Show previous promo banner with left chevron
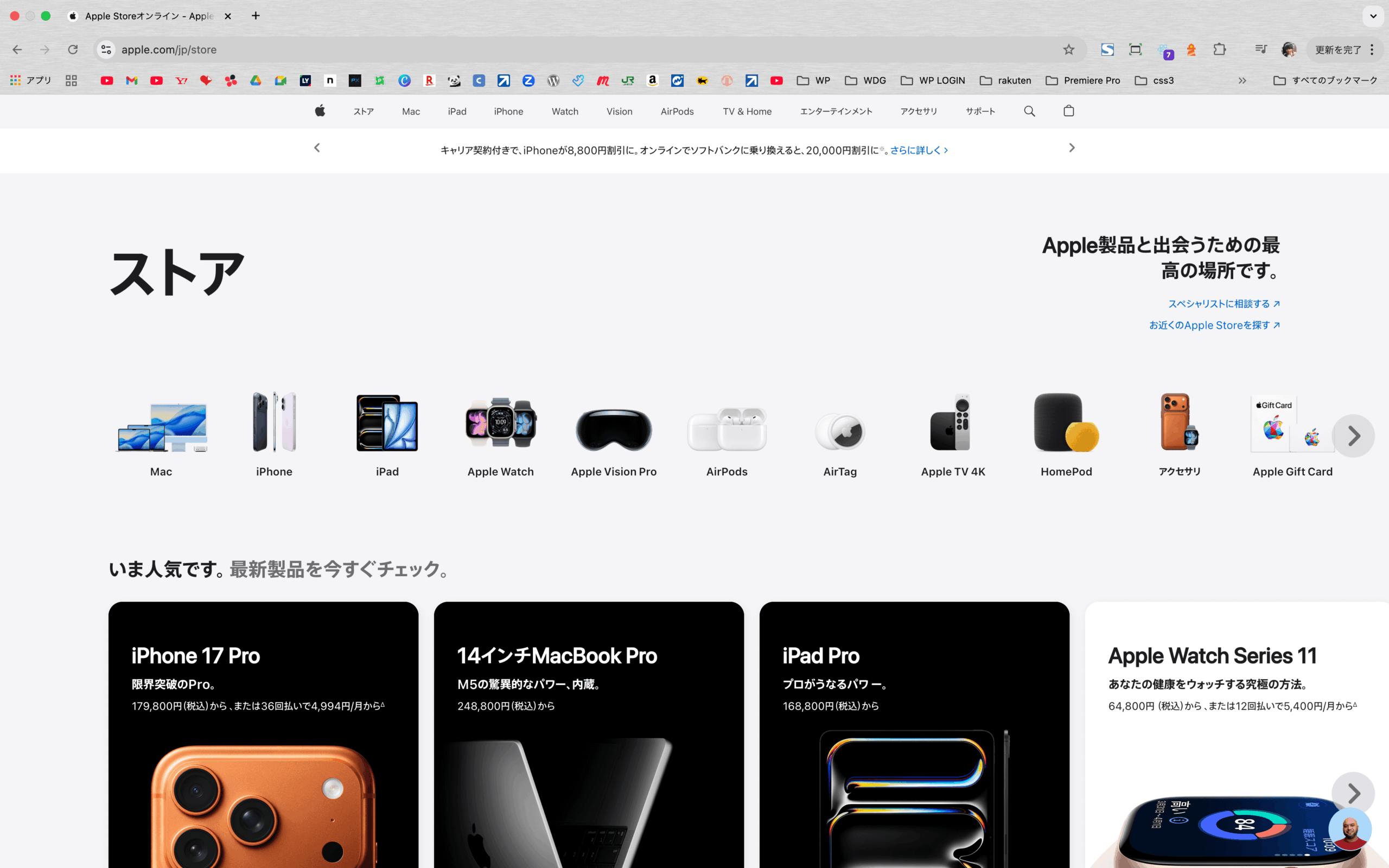Image resolution: width=1389 pixels, height=868 pixels. [317, 148]
